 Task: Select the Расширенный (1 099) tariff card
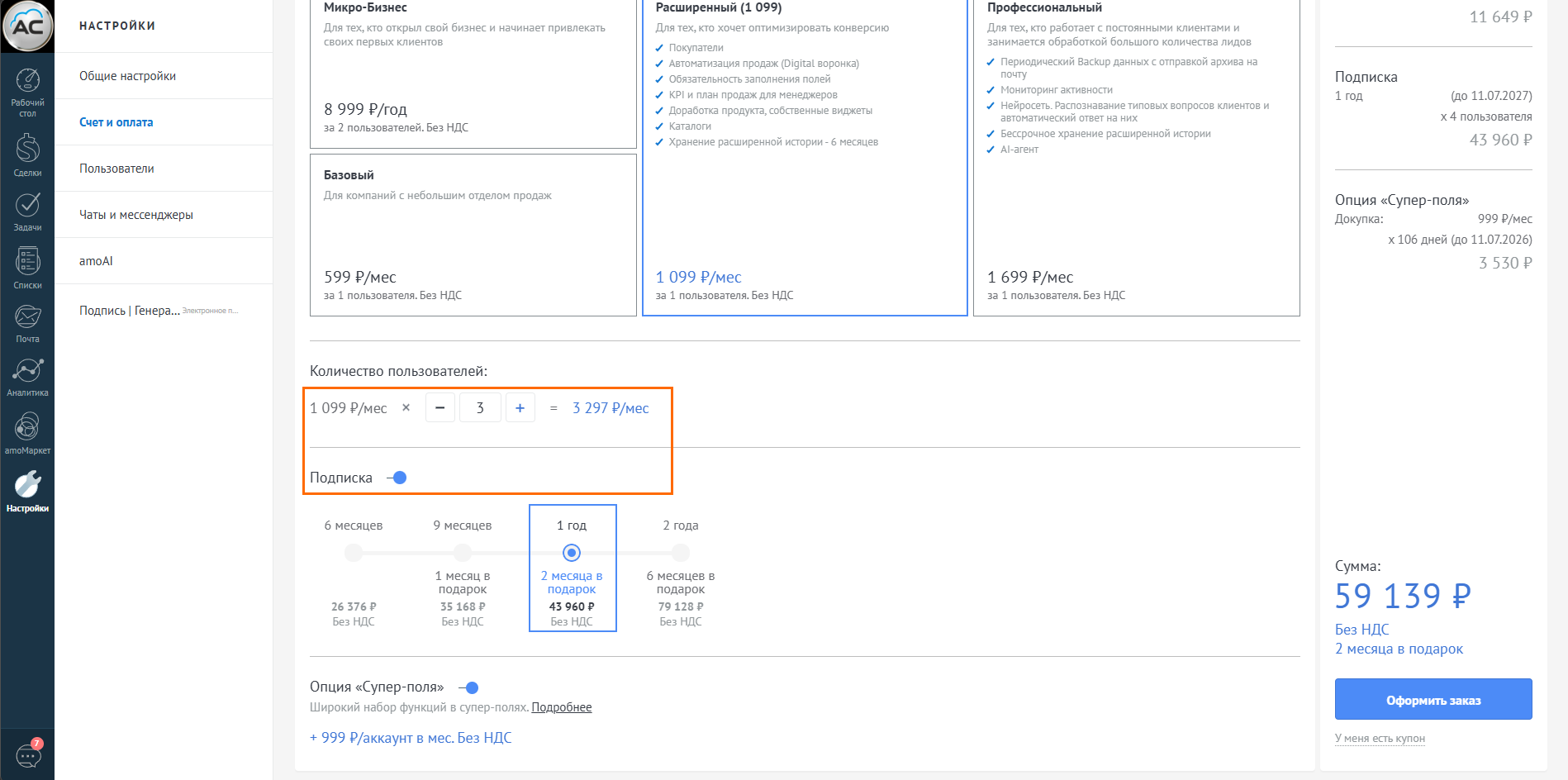[x=805, y=157]
